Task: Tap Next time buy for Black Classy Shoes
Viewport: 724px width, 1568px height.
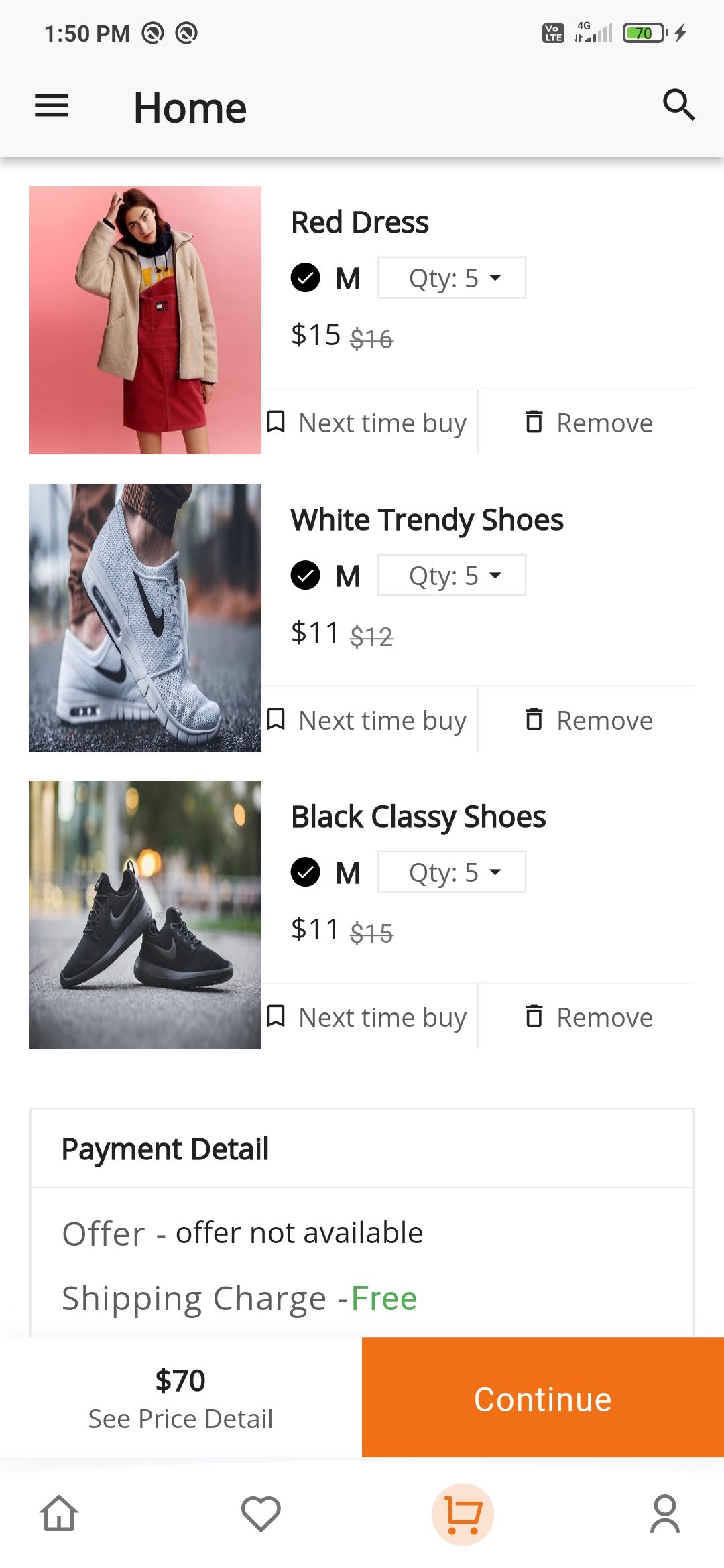Action: click(x=382, y=1017)
